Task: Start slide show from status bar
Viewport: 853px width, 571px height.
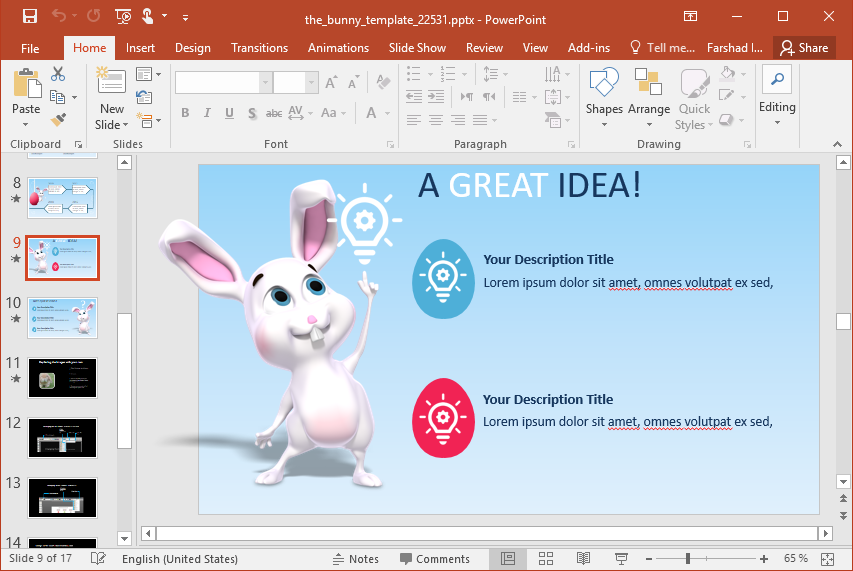Action: coord(620,559)
